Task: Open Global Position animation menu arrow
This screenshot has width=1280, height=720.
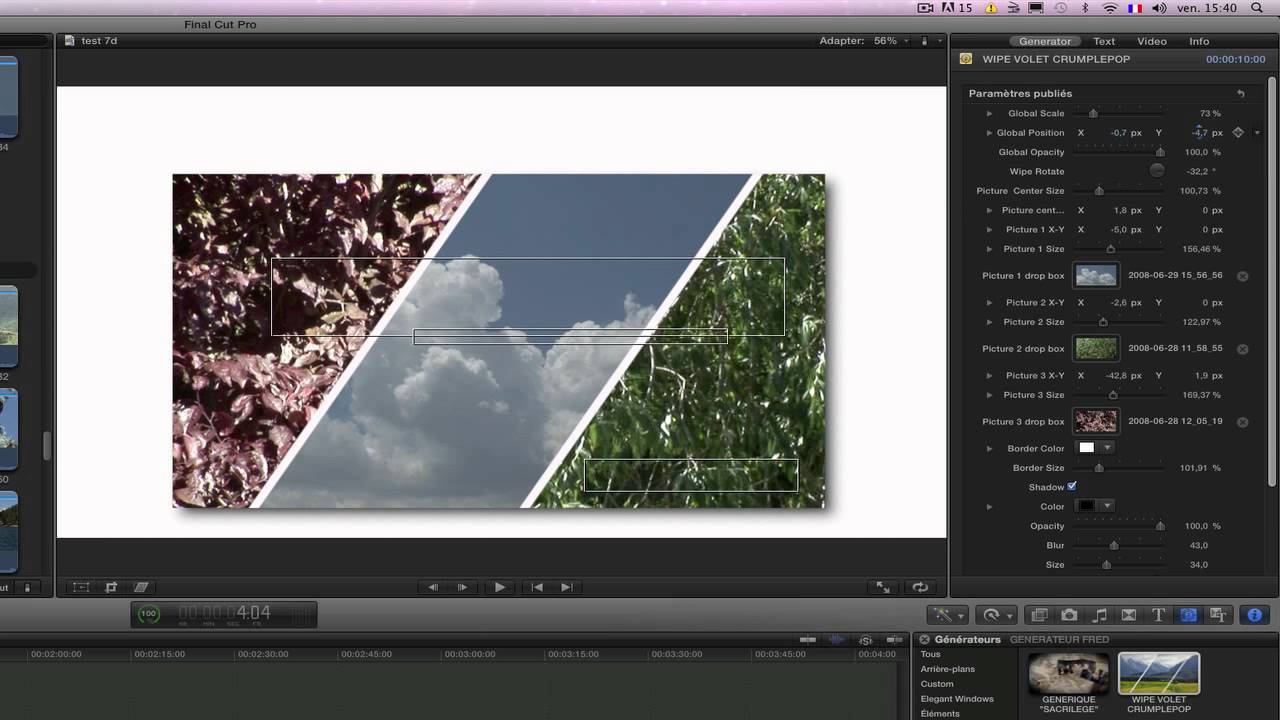Action: coord(1257,132)
